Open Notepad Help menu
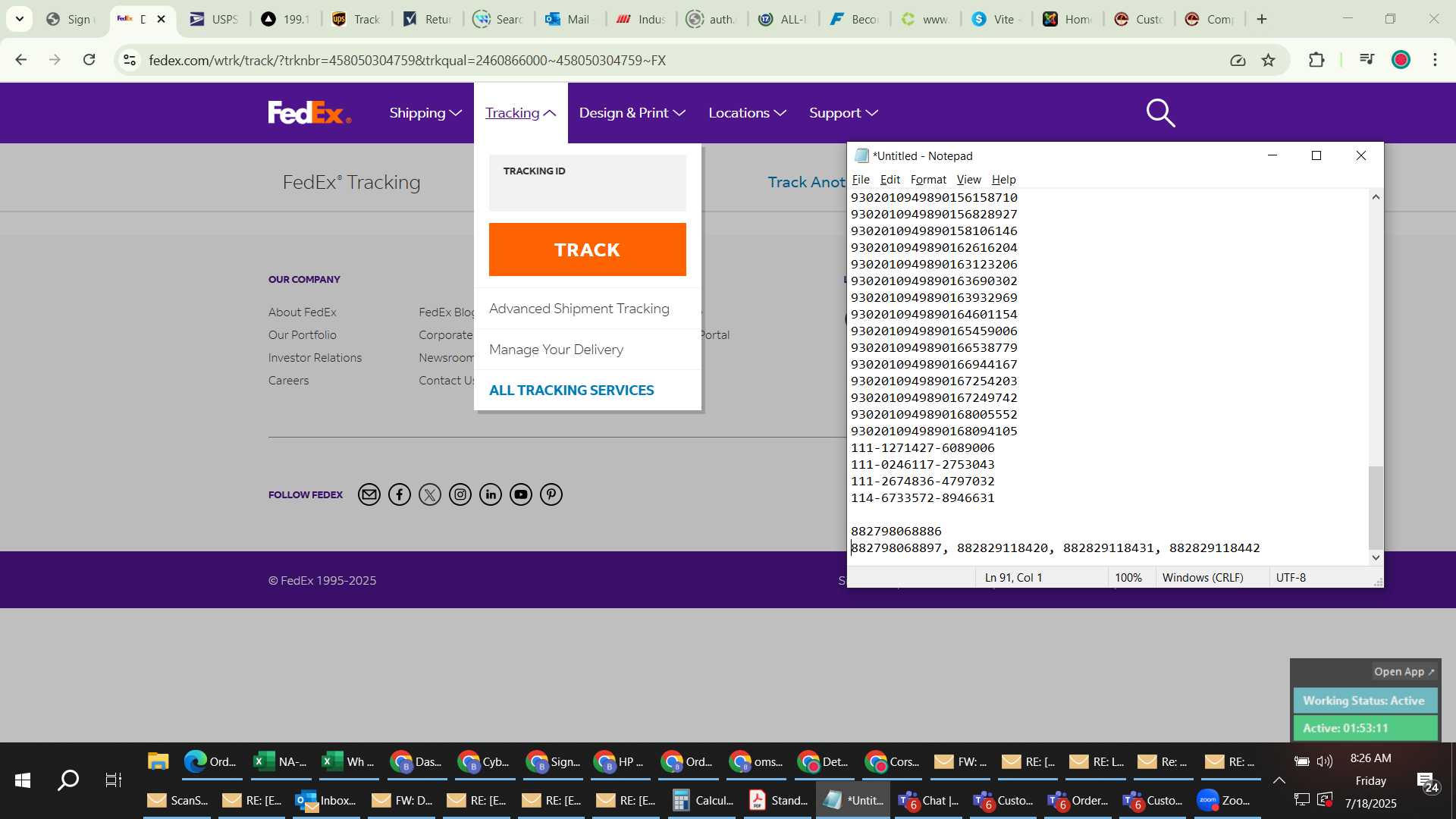Viewport: 1456px width, 819px height. tap(1003, 180)
